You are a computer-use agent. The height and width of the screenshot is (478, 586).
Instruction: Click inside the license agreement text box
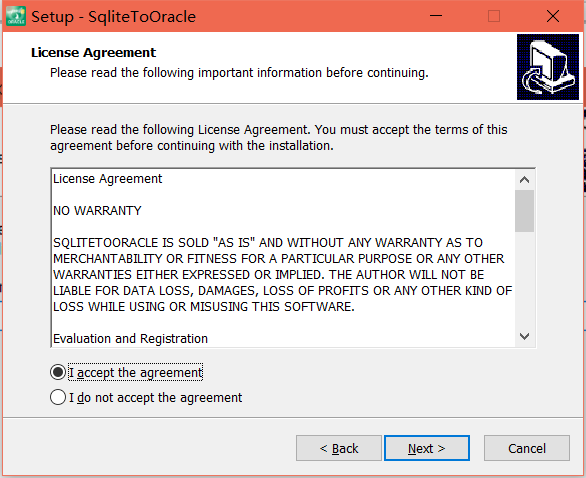tap(283, 258)
